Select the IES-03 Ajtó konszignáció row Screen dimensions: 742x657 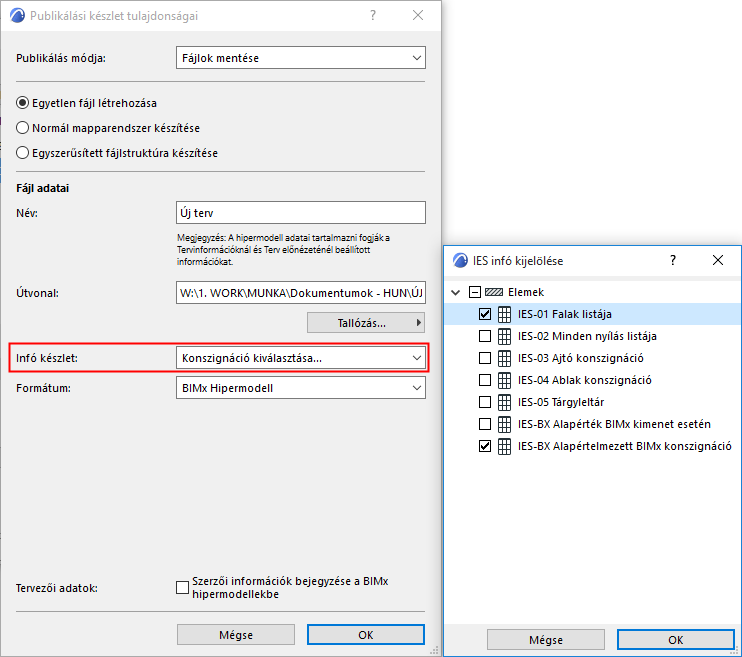point(592,358)
